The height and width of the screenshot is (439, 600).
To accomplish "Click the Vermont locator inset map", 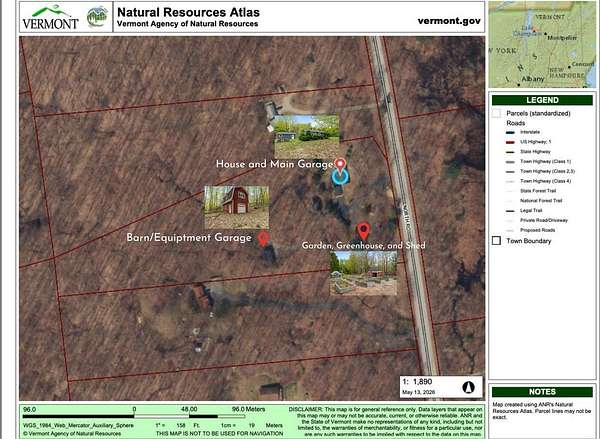I will pyautogui.click(x=542, y=44).
